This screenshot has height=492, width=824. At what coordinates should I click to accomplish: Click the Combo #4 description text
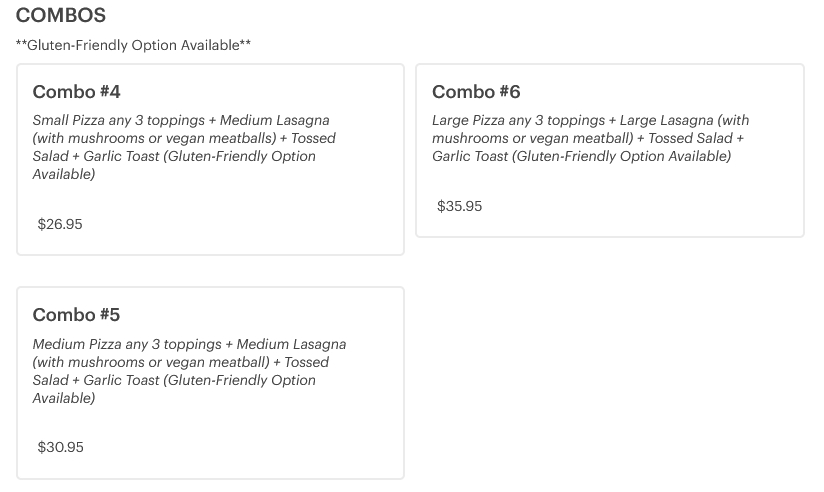(184, 147)
